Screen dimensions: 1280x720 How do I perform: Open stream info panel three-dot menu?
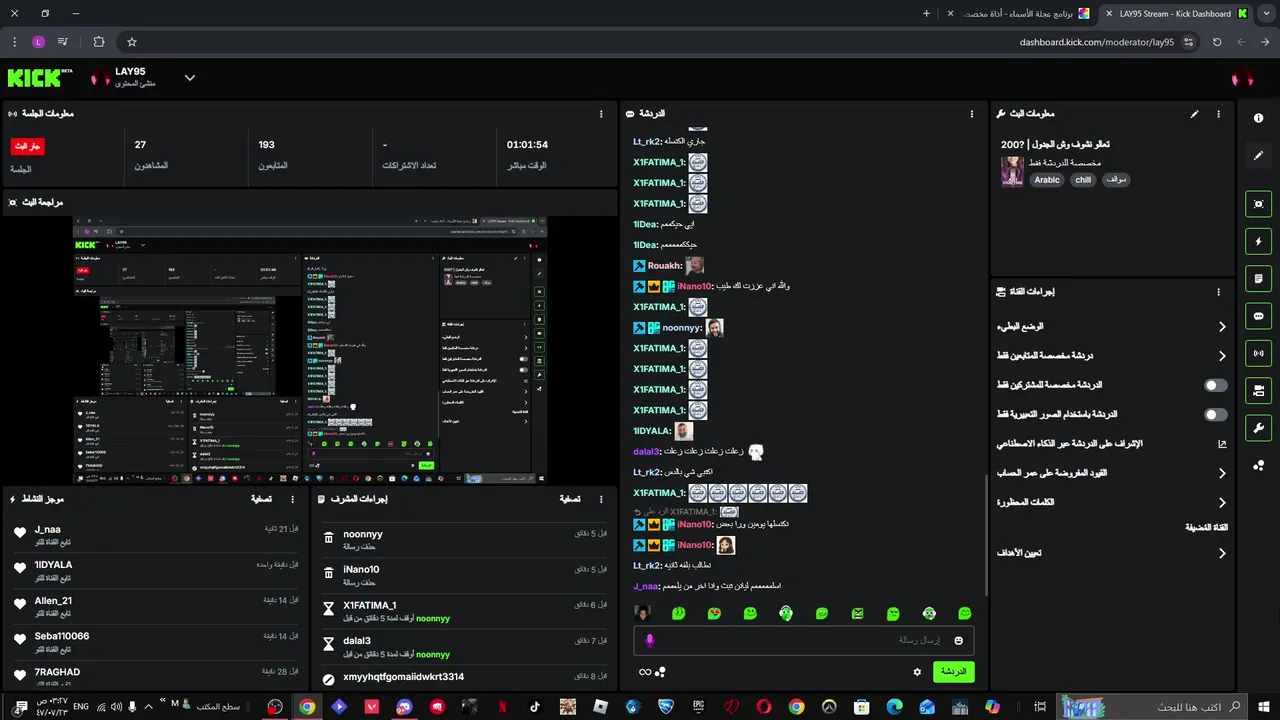[1218, 114]
